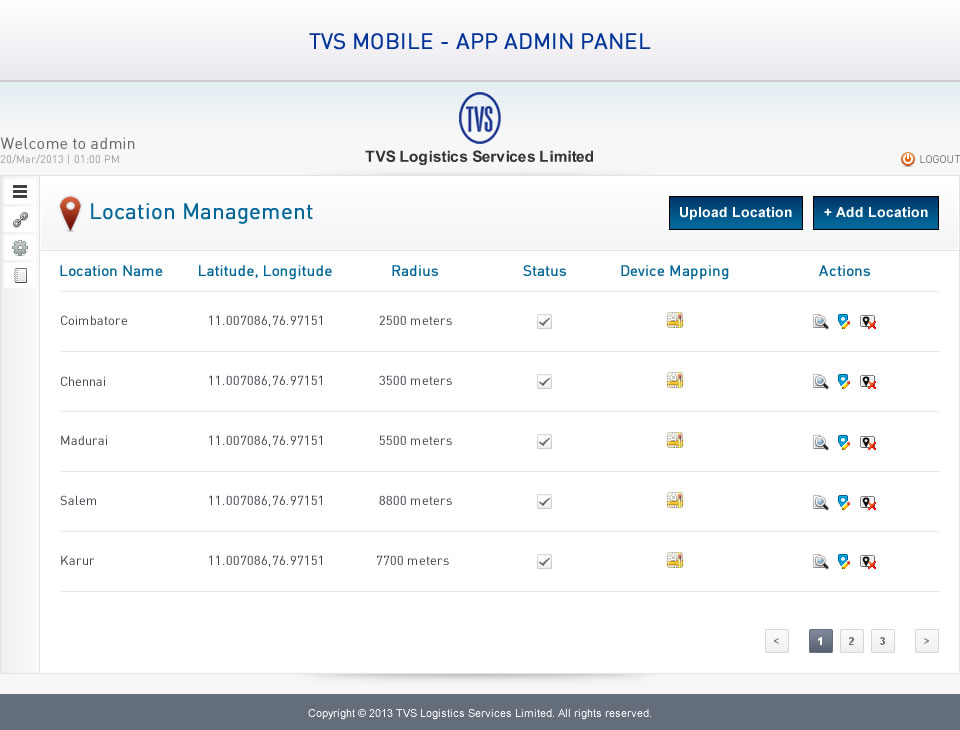
Task: Delete the Madurai location
Action: click(868, 442)
